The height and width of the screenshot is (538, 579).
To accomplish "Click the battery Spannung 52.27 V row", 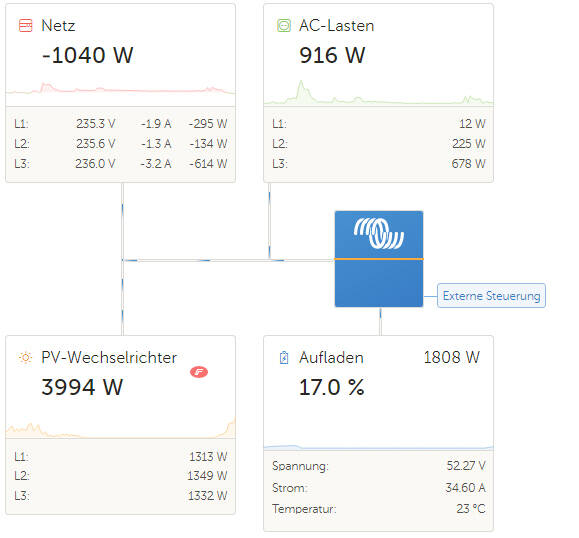I will (378, 466).
